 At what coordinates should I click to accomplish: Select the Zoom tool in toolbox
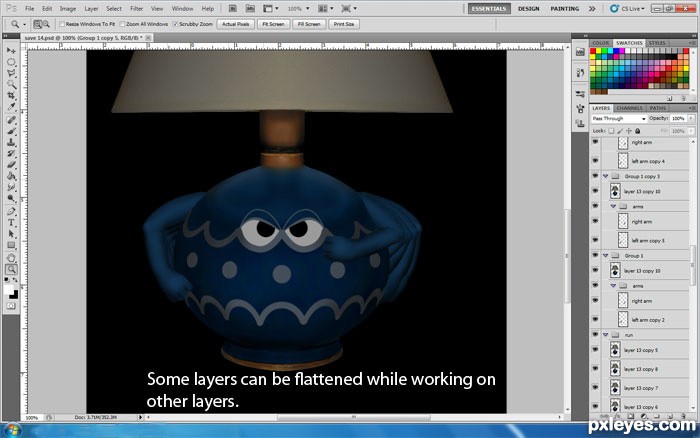coord(11,269)
